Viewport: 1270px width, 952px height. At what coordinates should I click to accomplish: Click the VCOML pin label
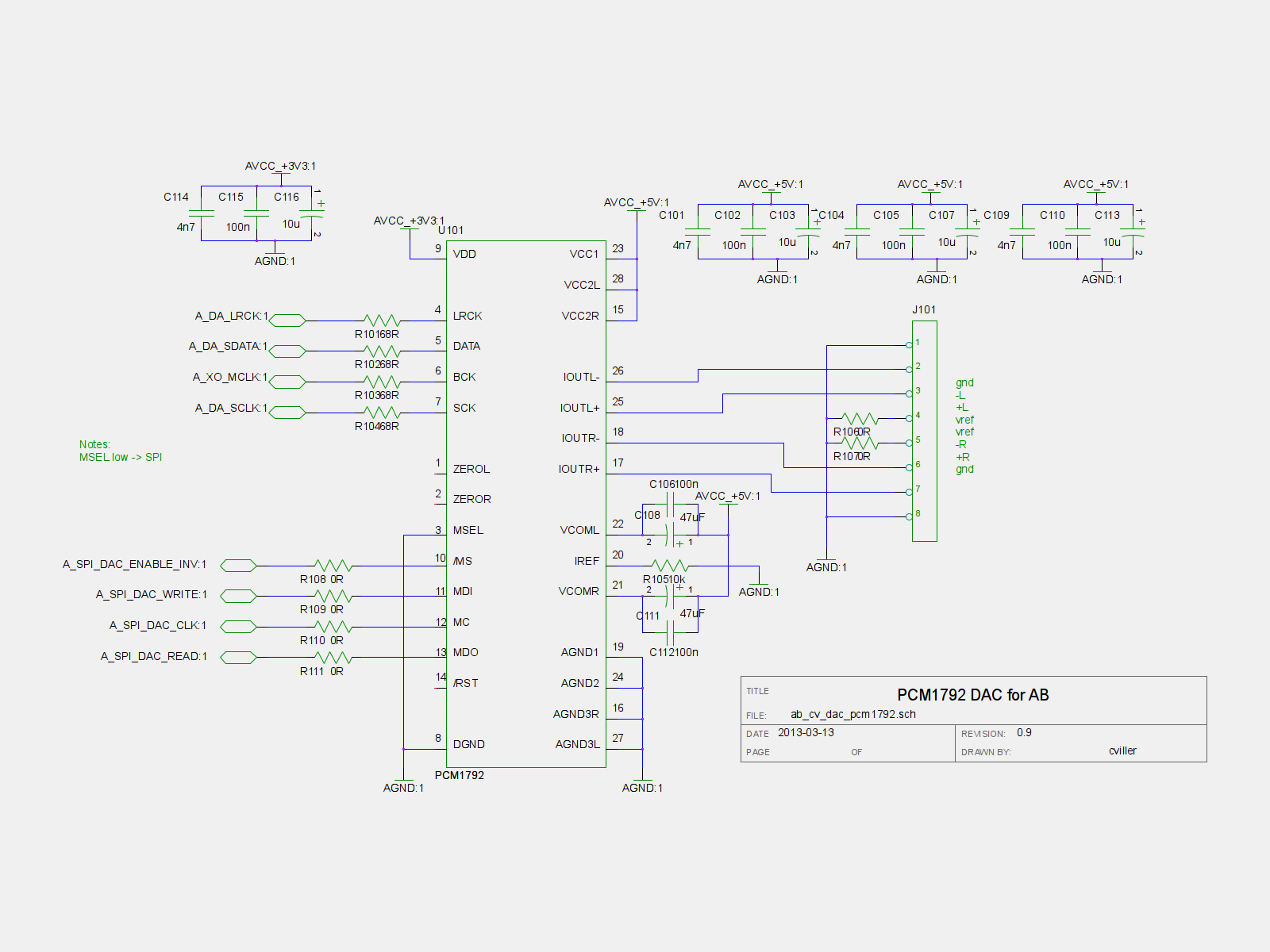(579, 530)
